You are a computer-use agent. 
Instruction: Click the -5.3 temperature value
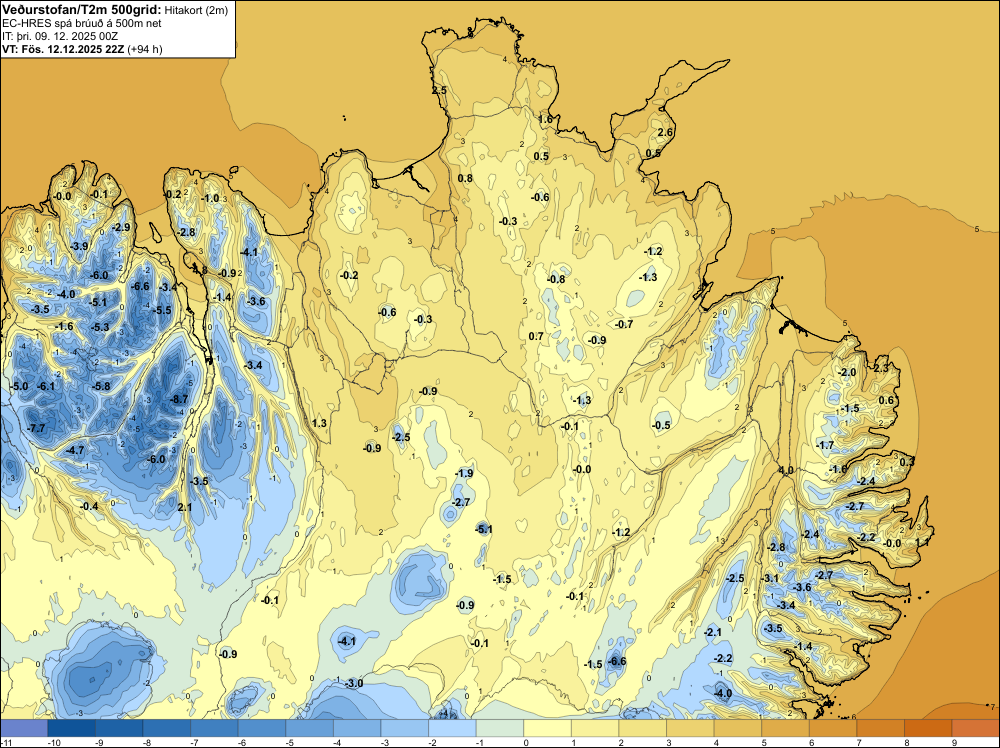pos(100,327)
